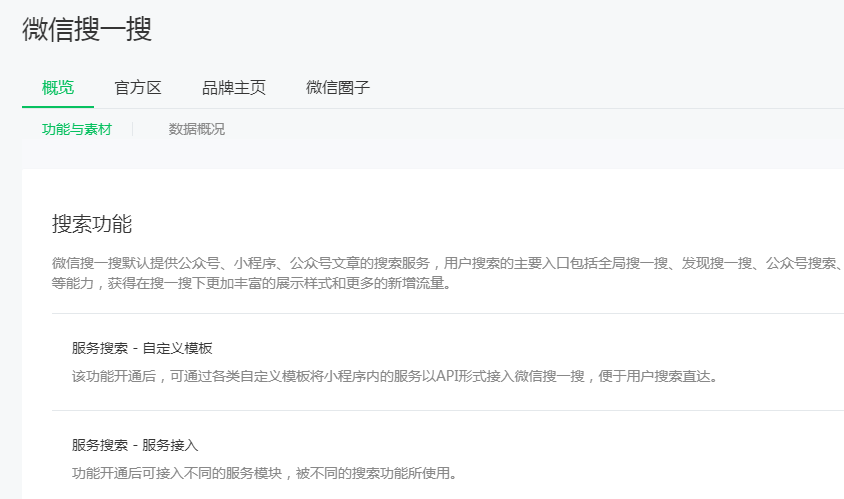Click the line separating 自定义模板 and 服务接入

coord(447,410)
